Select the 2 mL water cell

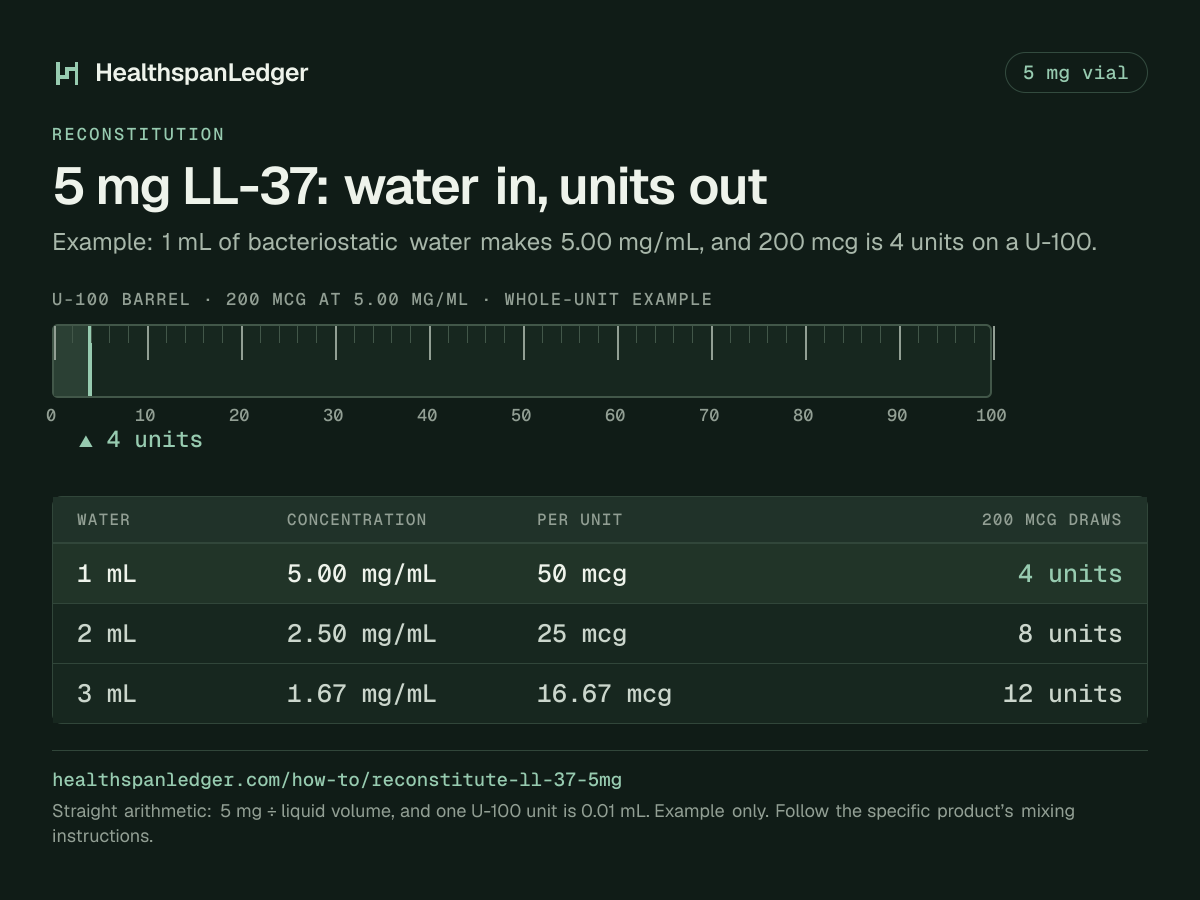[x=107, y=634]
